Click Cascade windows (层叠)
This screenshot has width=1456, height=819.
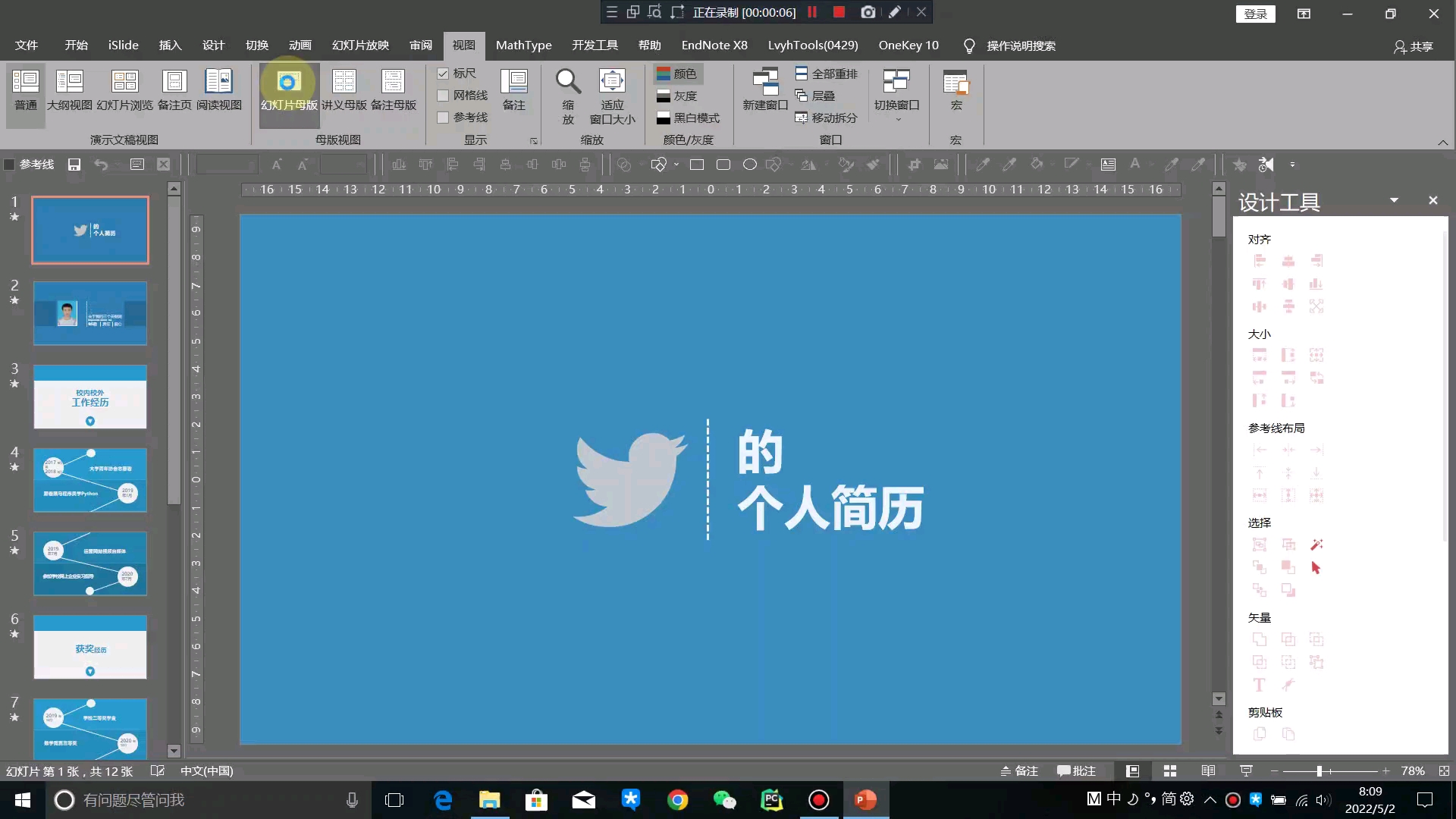click(x=815, y=96)
